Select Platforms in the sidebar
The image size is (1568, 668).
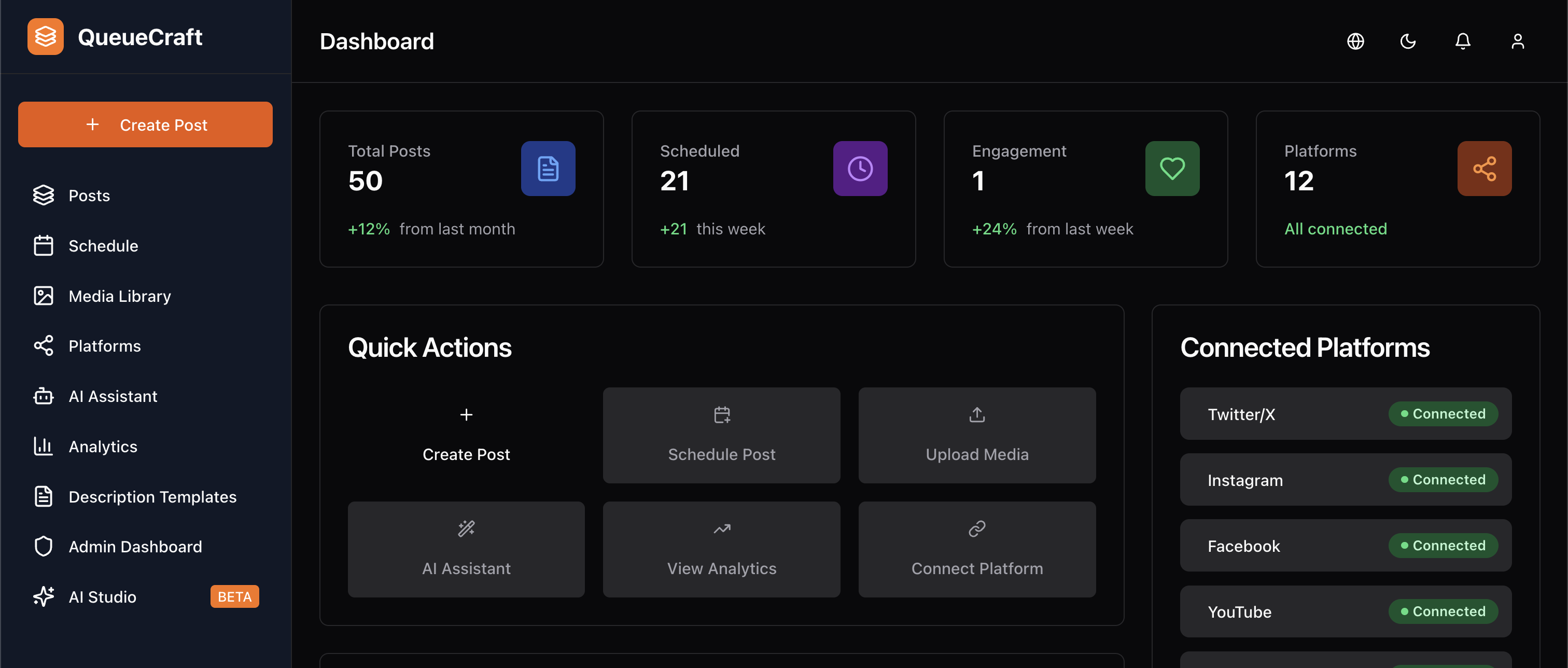pyautogui.click(x=146, y=346)
